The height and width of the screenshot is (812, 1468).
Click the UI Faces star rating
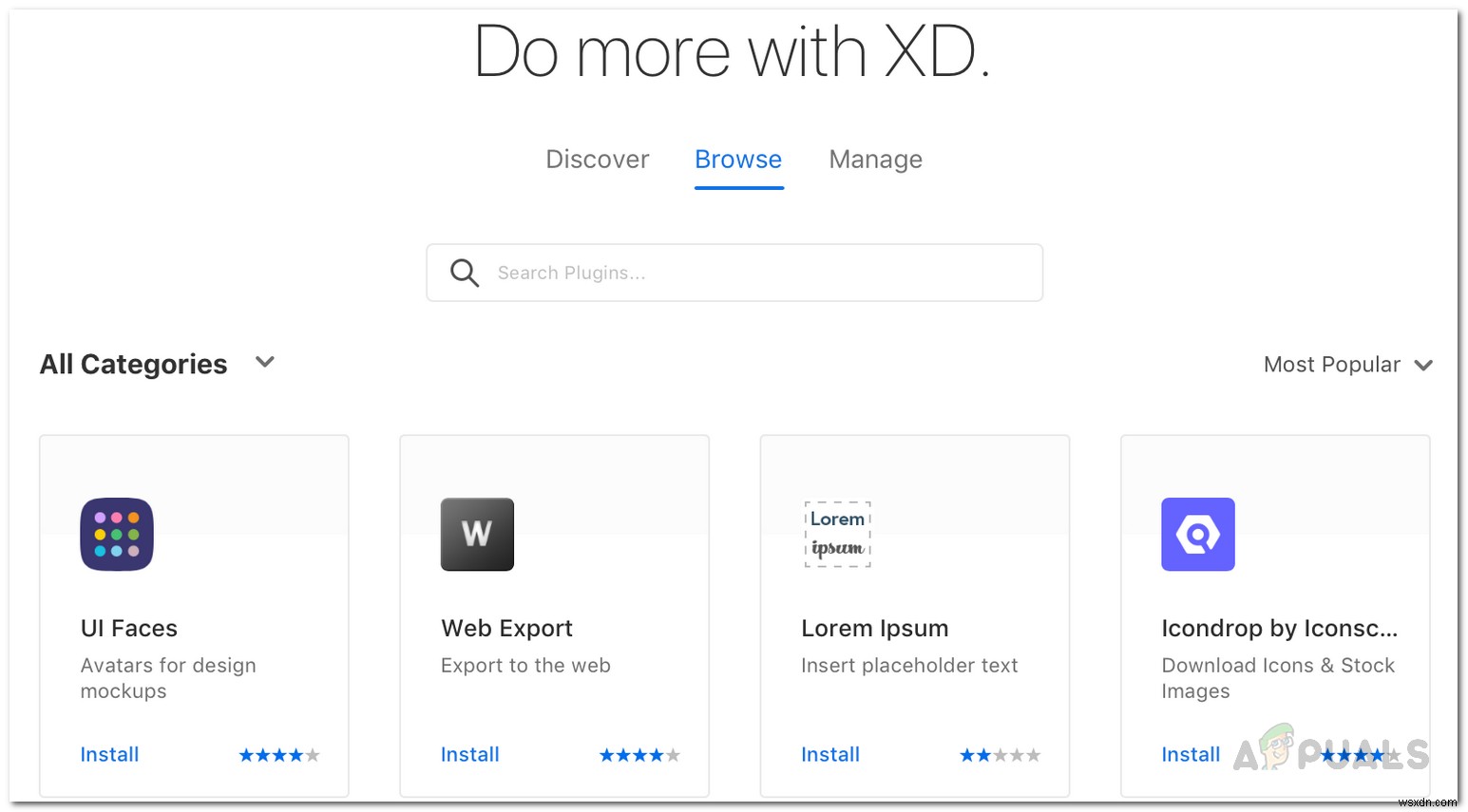279,755
